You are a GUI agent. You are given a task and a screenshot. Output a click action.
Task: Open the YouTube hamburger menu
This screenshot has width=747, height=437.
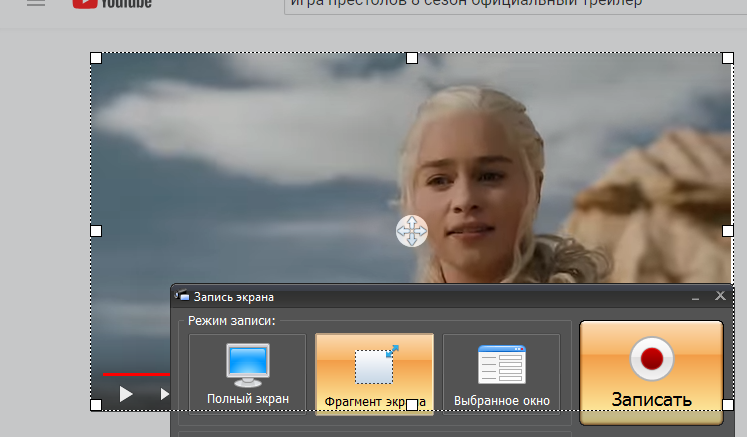point(36,3)
